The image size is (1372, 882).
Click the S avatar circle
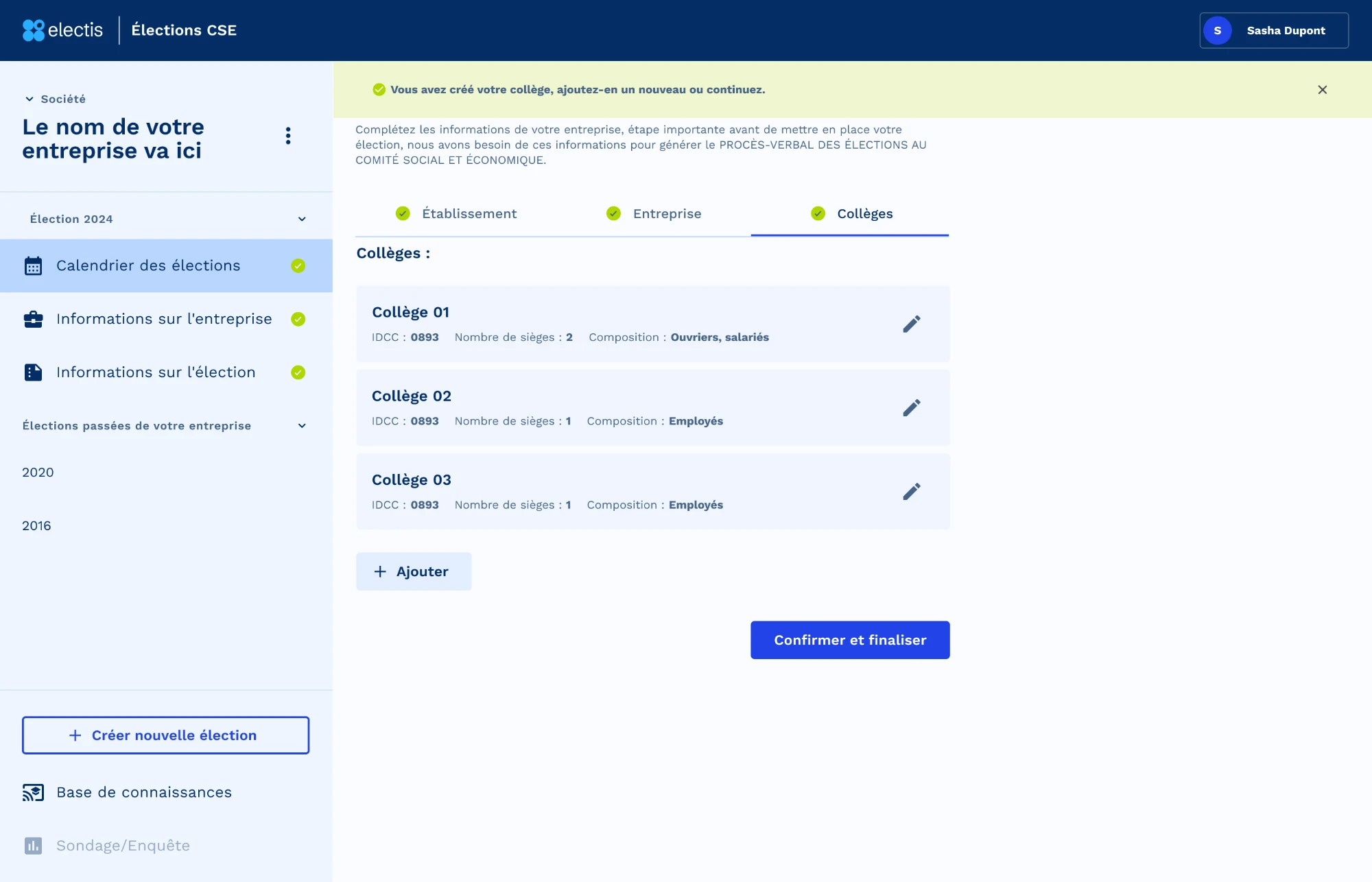[1218, 30]
